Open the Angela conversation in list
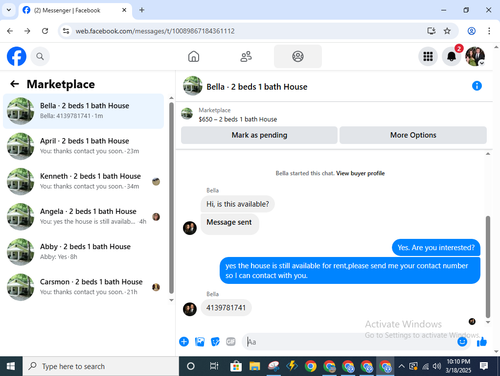 coord(83,217)
